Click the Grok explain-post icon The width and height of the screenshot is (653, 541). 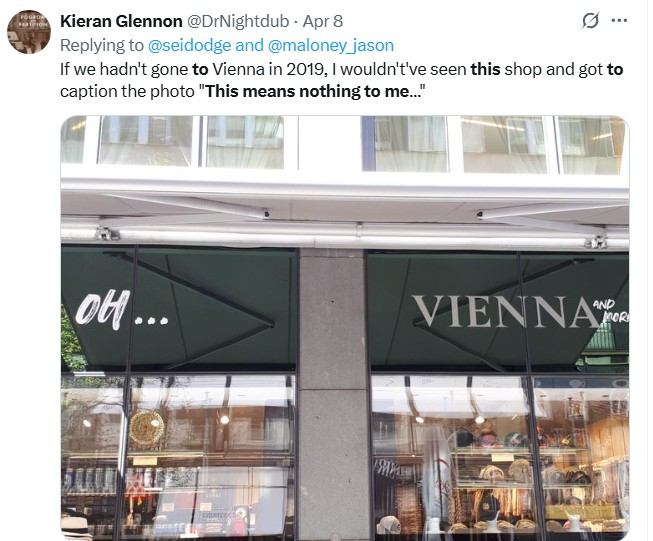click(591, 21)
